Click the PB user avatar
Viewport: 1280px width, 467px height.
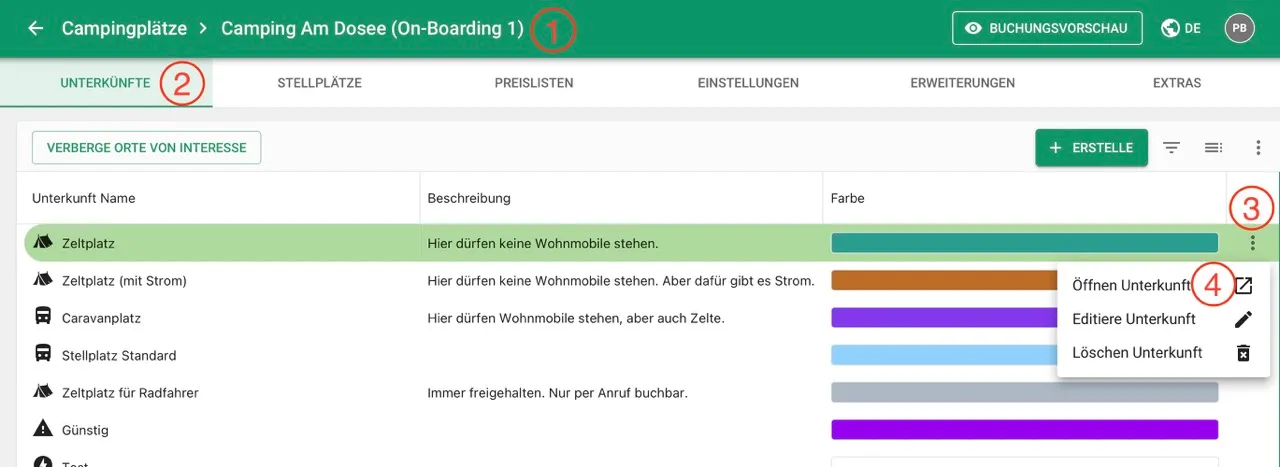coord(1239,29)
